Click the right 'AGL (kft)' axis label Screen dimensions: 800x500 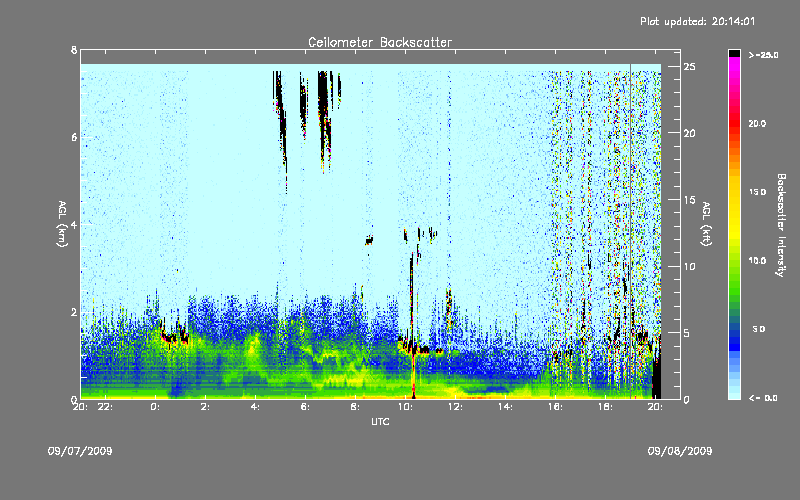pyautogui.click(x=706, y=224)
